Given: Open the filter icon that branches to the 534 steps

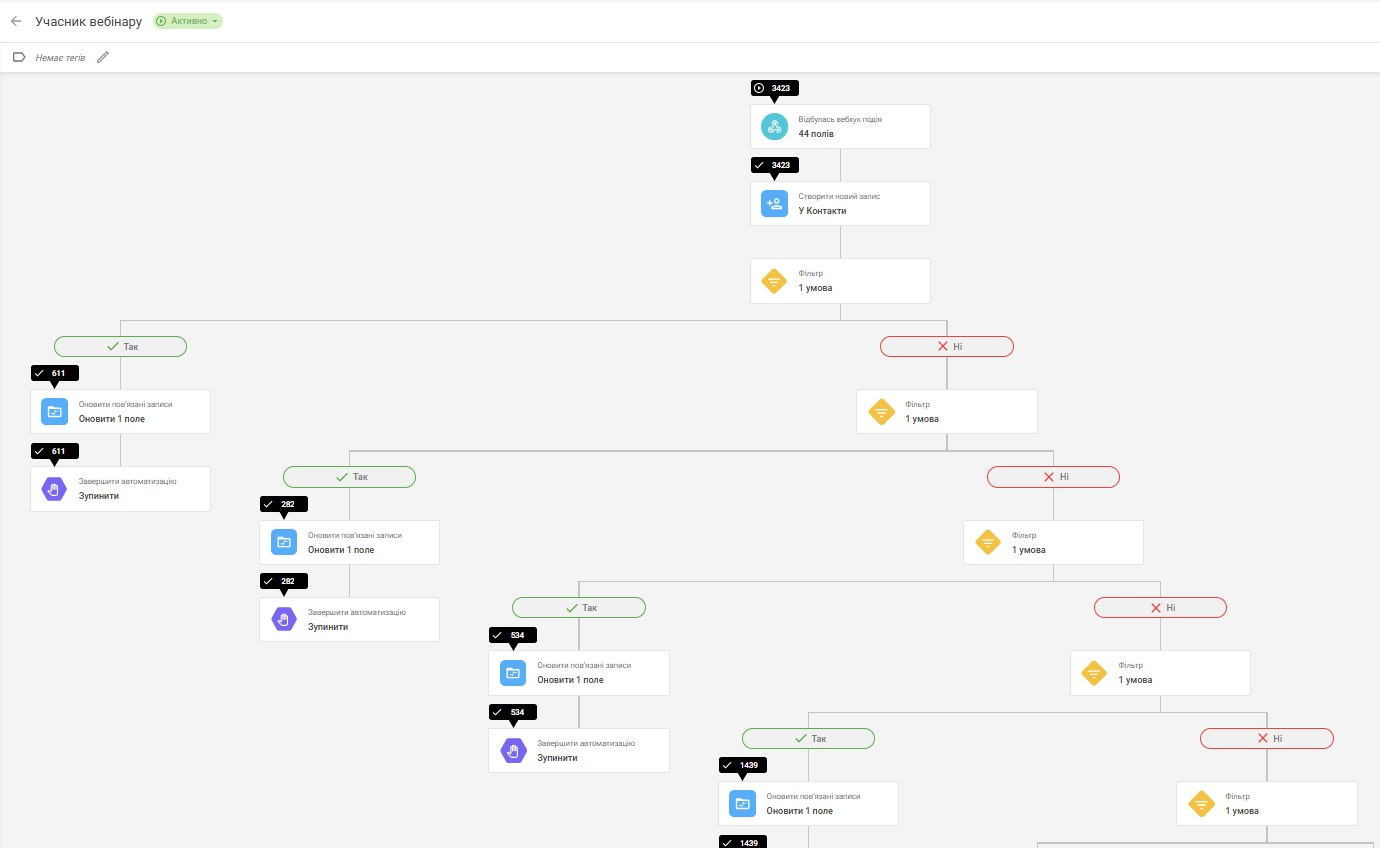Looking at the screenshot, I should coord(988,542).
